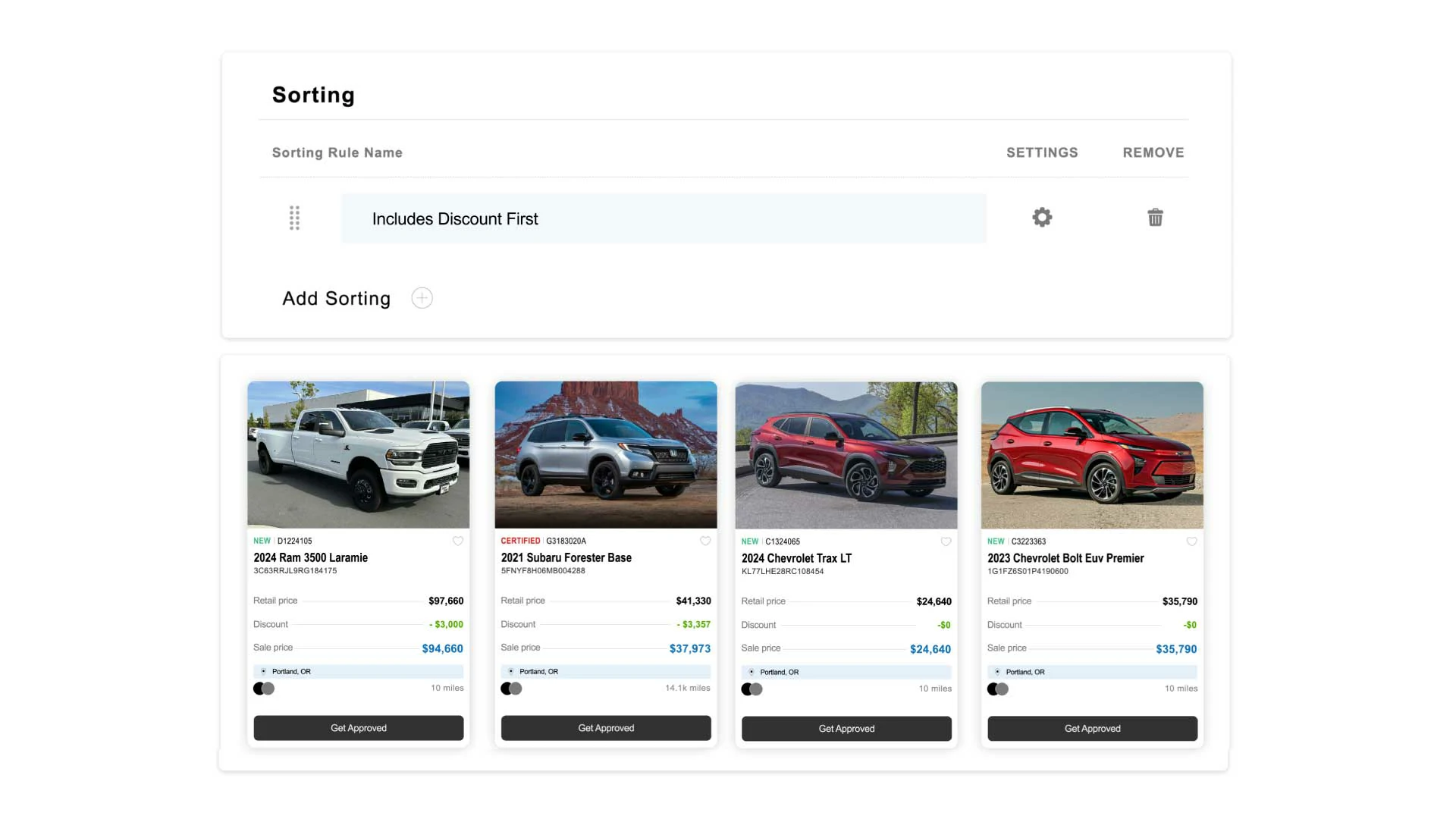Viewport: 1456px width, 819px height.
Task: Click stock number G3183020A
Action: point(566,541)
